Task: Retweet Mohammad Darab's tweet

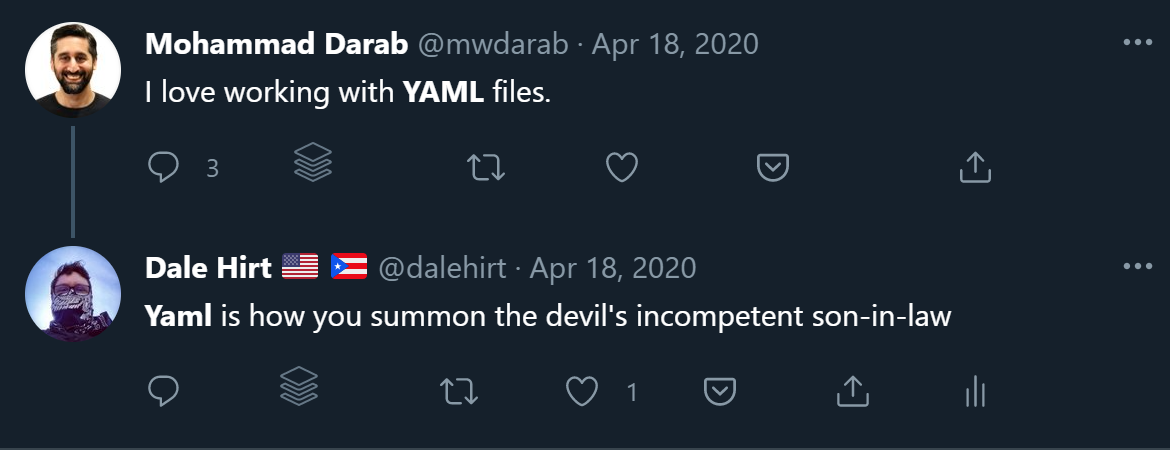Action: [487, 167]
